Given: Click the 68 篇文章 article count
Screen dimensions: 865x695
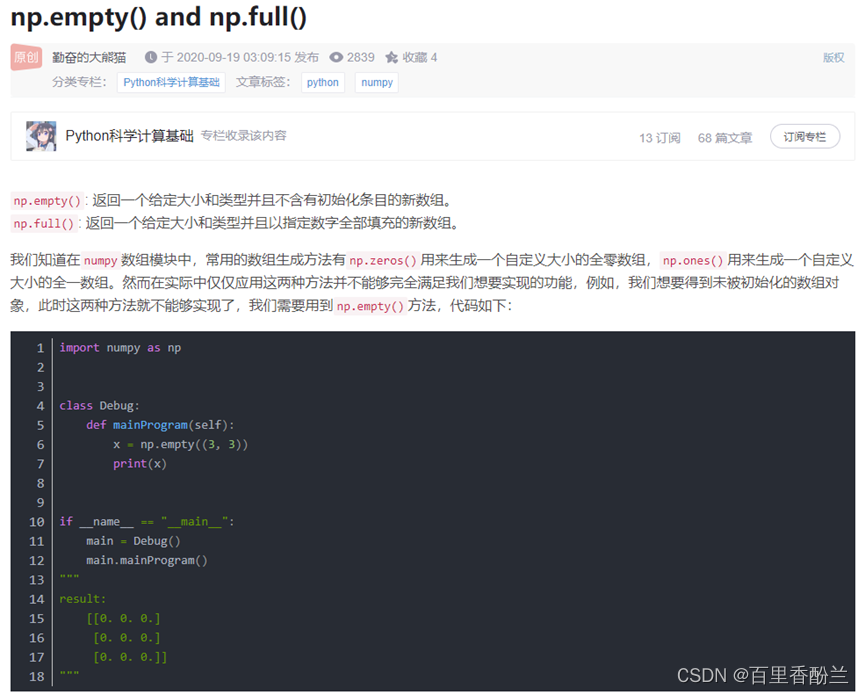Looking at the screenshot, I should coord(726,138).
